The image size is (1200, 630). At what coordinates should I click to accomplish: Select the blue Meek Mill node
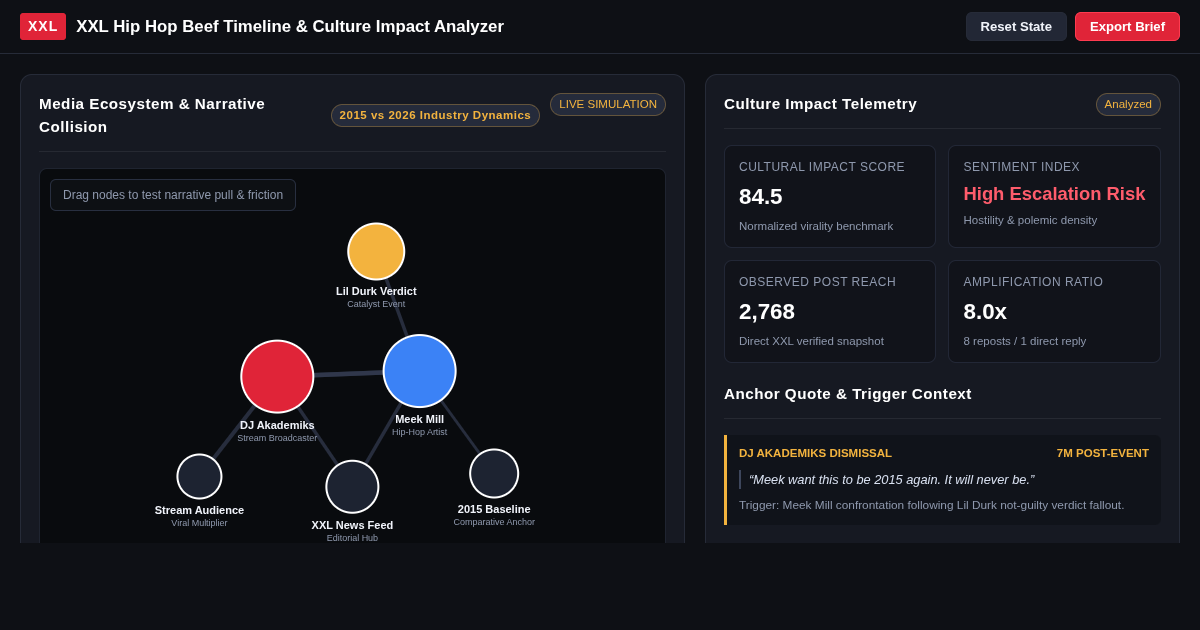tap(420, 371)
